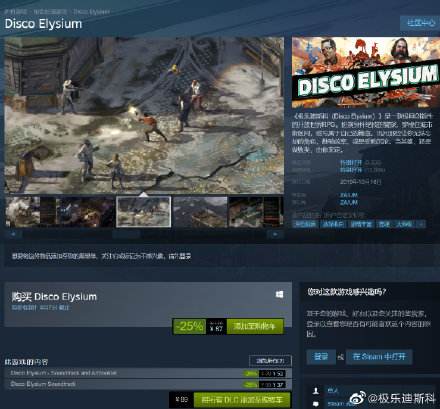Click the screenshot strip scrollbar handle

[126, 234]
